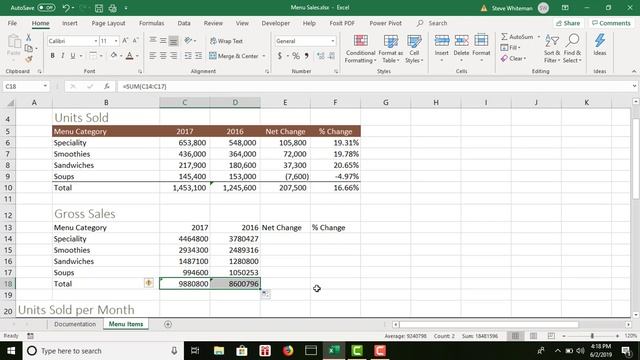Open Conditional Formatting menu
Viewport: 640px width, 360px height.
360,49
